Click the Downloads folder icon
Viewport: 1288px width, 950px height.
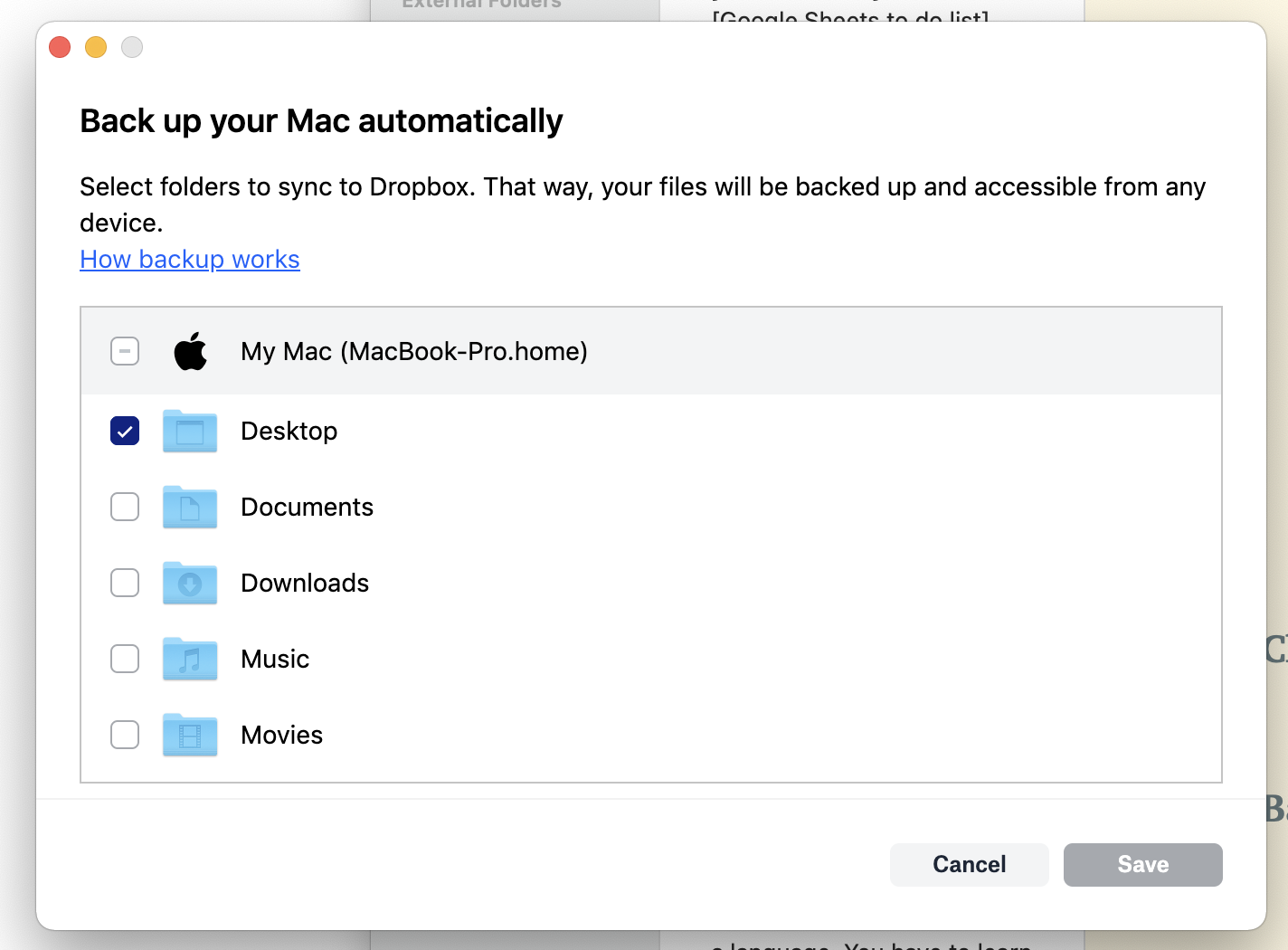click(x=190, y=583)
